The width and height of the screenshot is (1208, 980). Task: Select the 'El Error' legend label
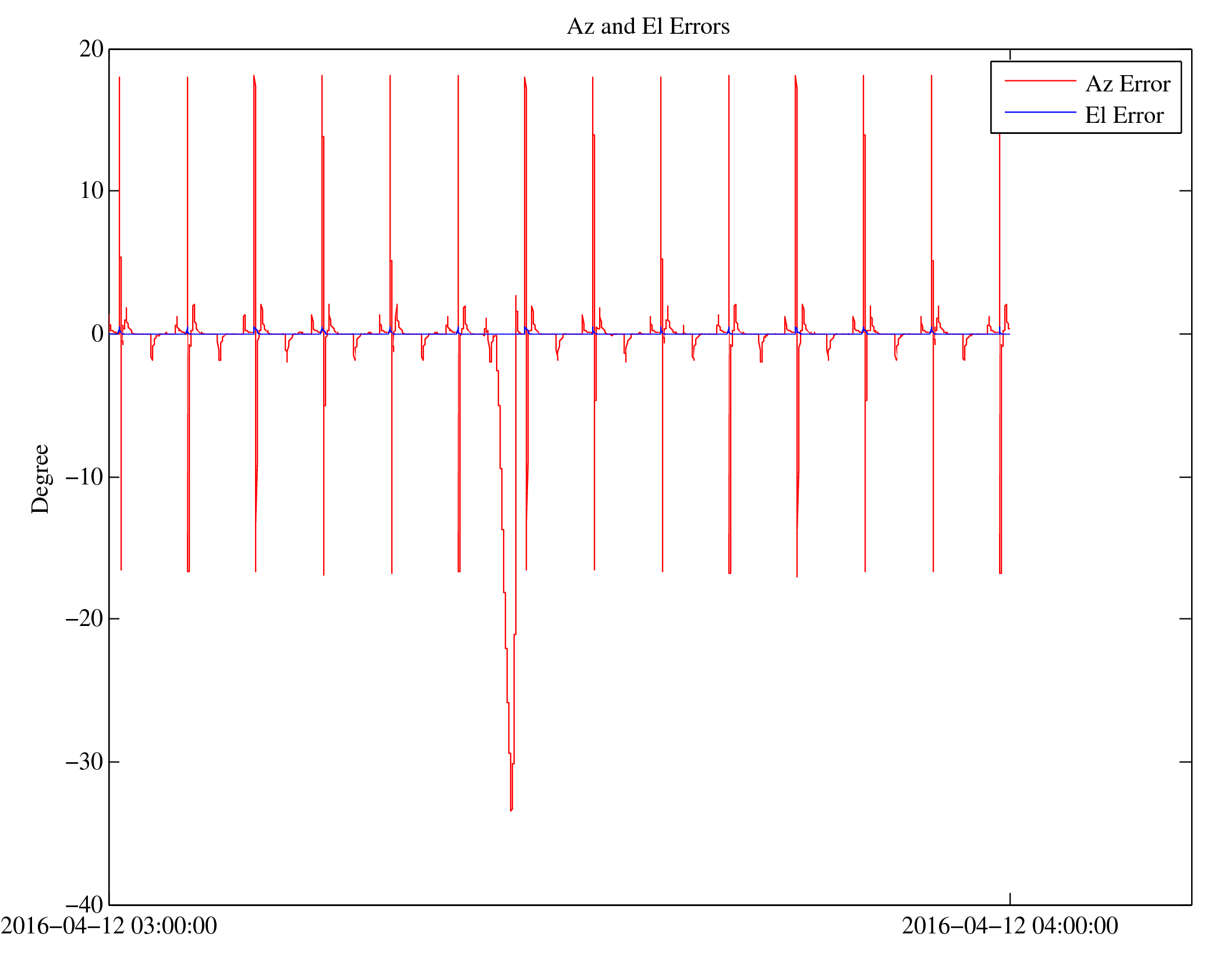1124,116
